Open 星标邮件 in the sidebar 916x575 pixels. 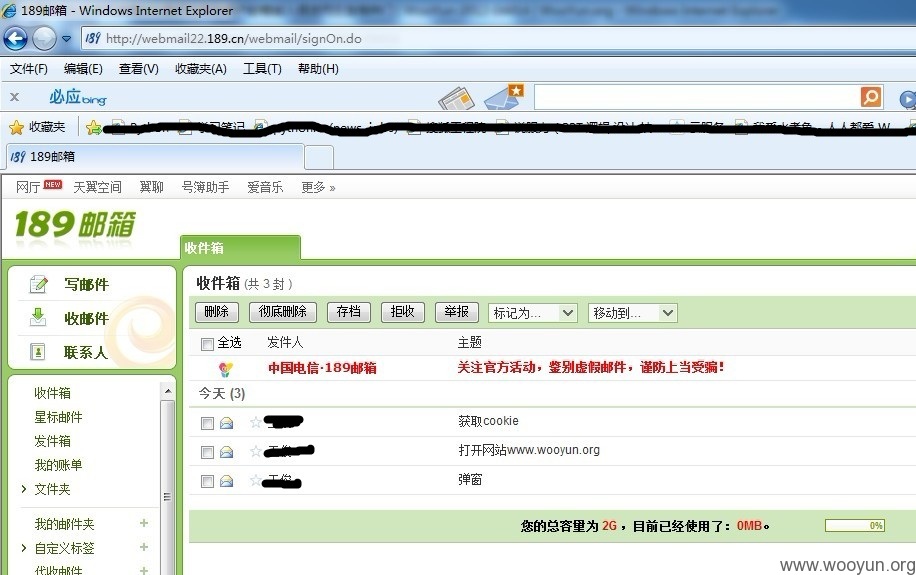pyautogui.click(x=58, y=417)
